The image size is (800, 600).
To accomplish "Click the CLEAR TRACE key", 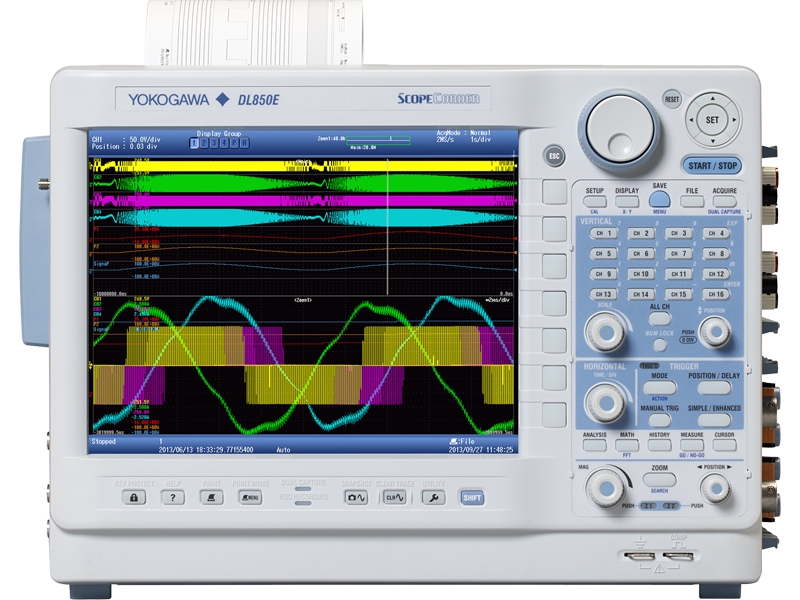I will coord(395,497).
